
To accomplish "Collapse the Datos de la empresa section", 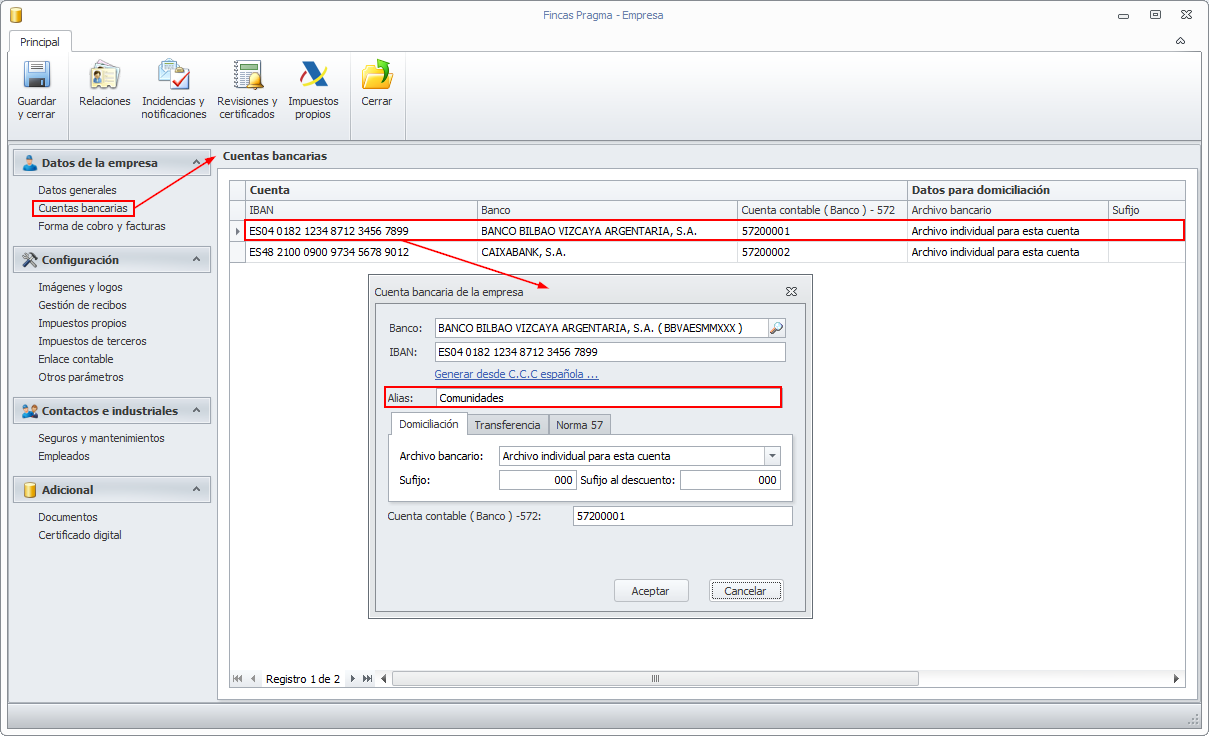I will click(x=195, y=163).
